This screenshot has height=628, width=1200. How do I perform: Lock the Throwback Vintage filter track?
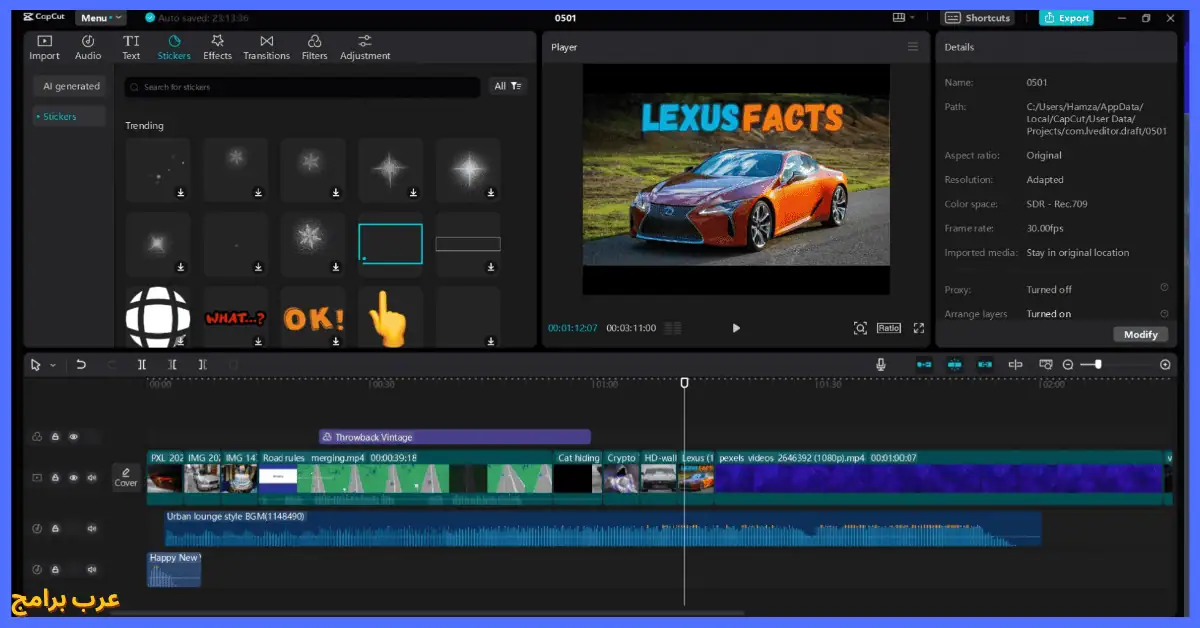click(55, 437)
